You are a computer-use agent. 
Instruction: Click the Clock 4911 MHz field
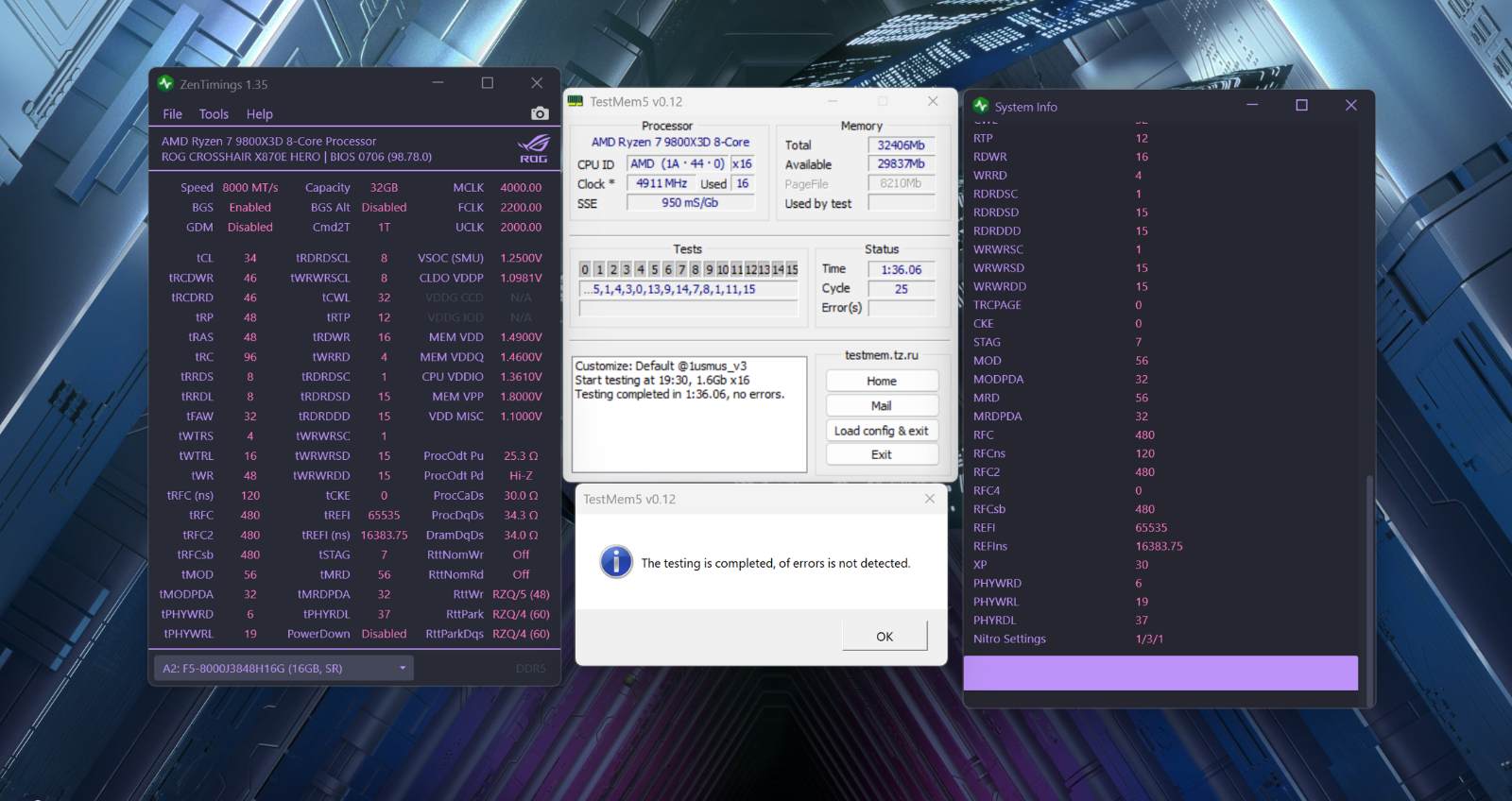[x=661, y=183]
